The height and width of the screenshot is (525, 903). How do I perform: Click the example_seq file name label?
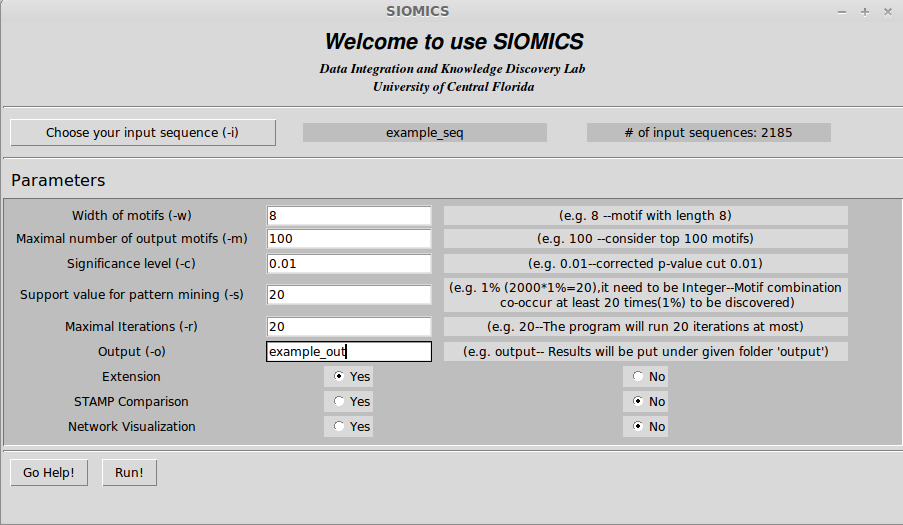click(425, 132)
